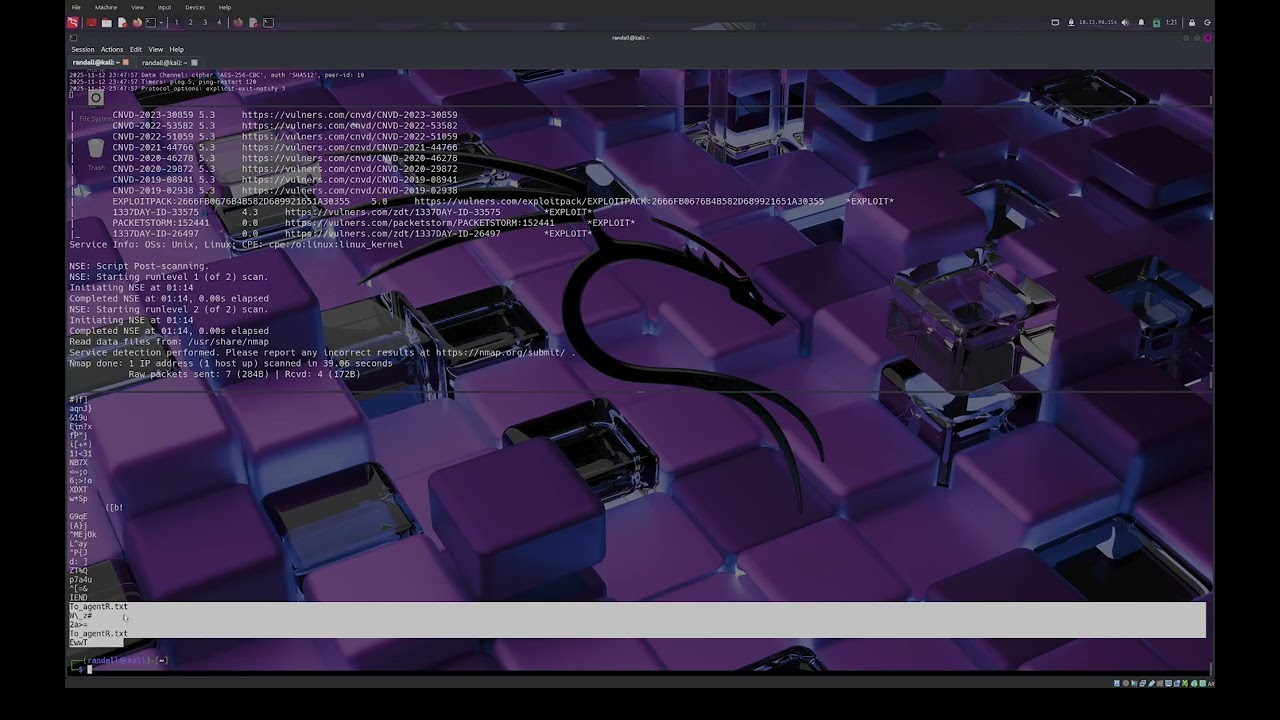Open the volume control tray icon

(1125, 22)
